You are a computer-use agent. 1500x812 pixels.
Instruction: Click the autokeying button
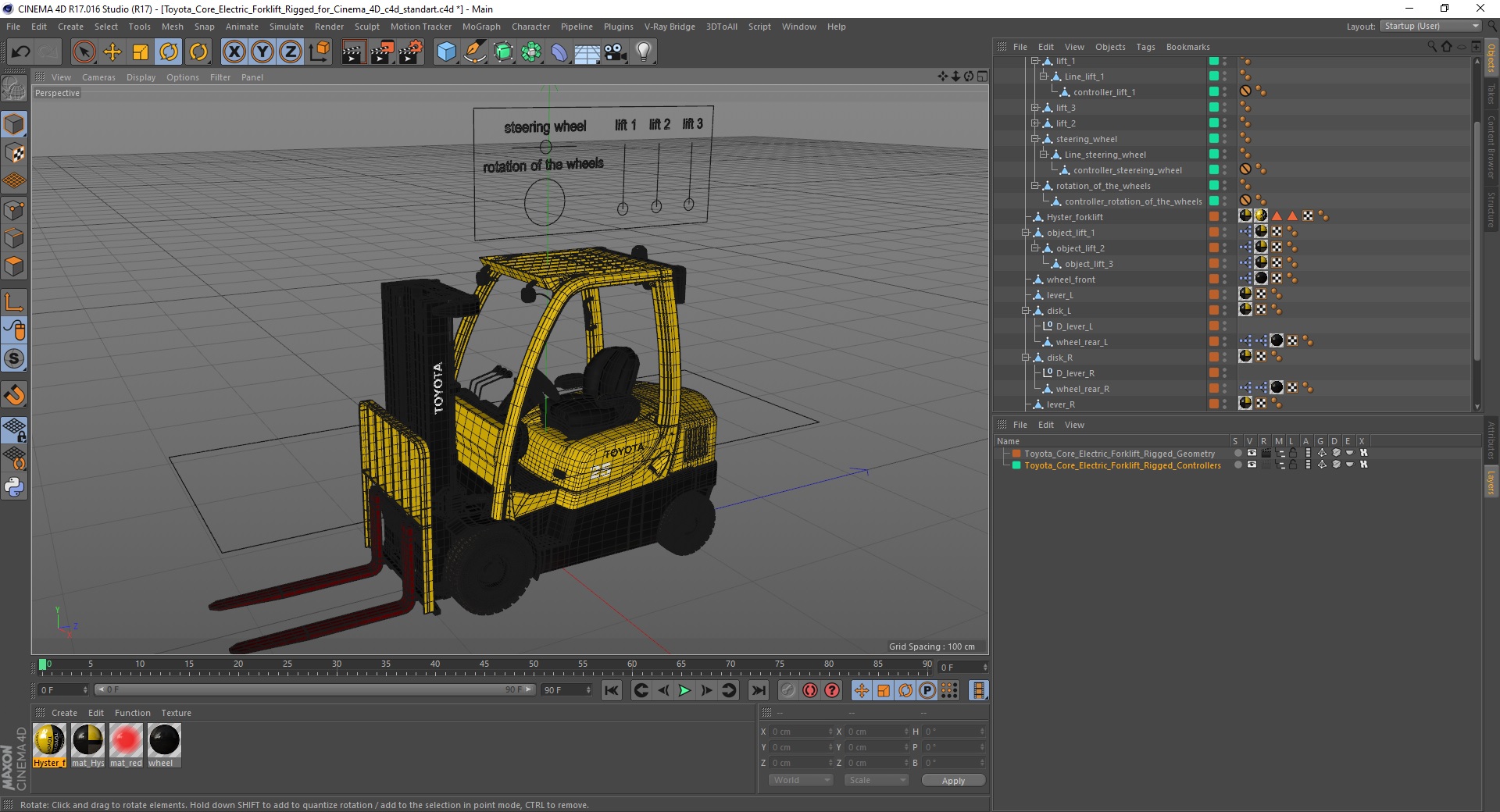tap(810, 690)
